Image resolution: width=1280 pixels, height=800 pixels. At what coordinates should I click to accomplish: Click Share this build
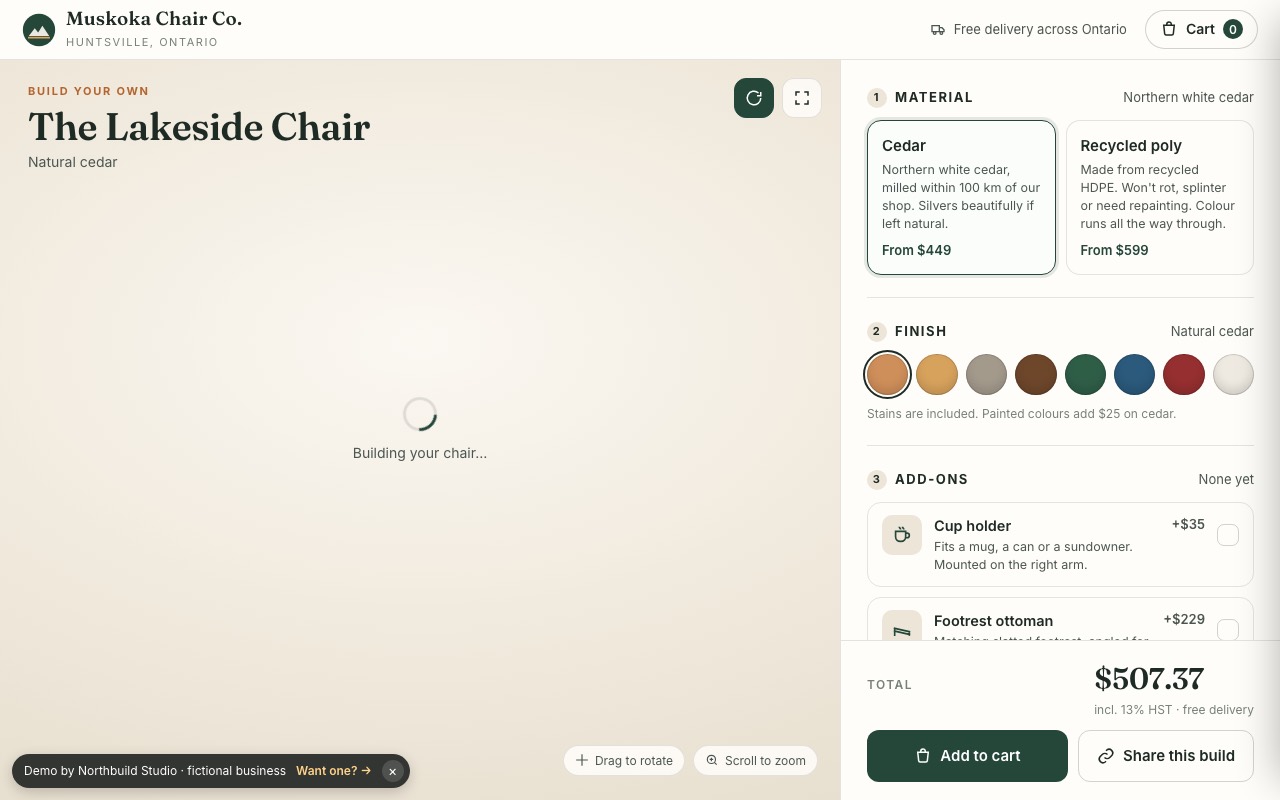click(1166, 756)
